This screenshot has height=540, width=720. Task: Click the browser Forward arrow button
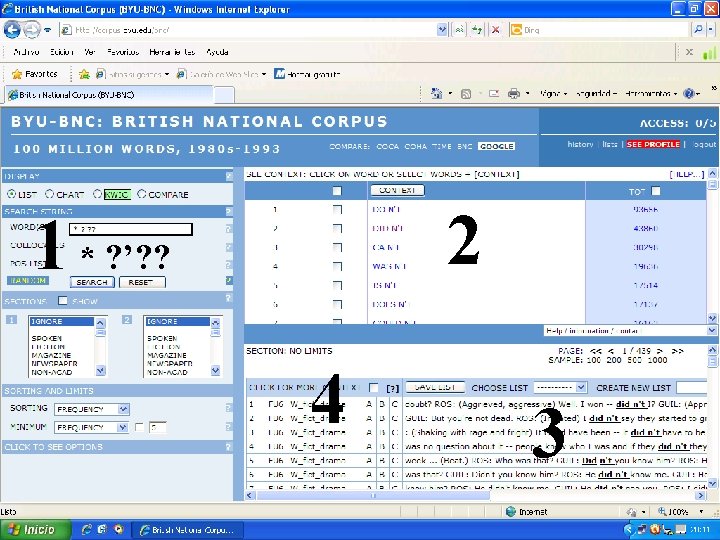tap(31, 30)
